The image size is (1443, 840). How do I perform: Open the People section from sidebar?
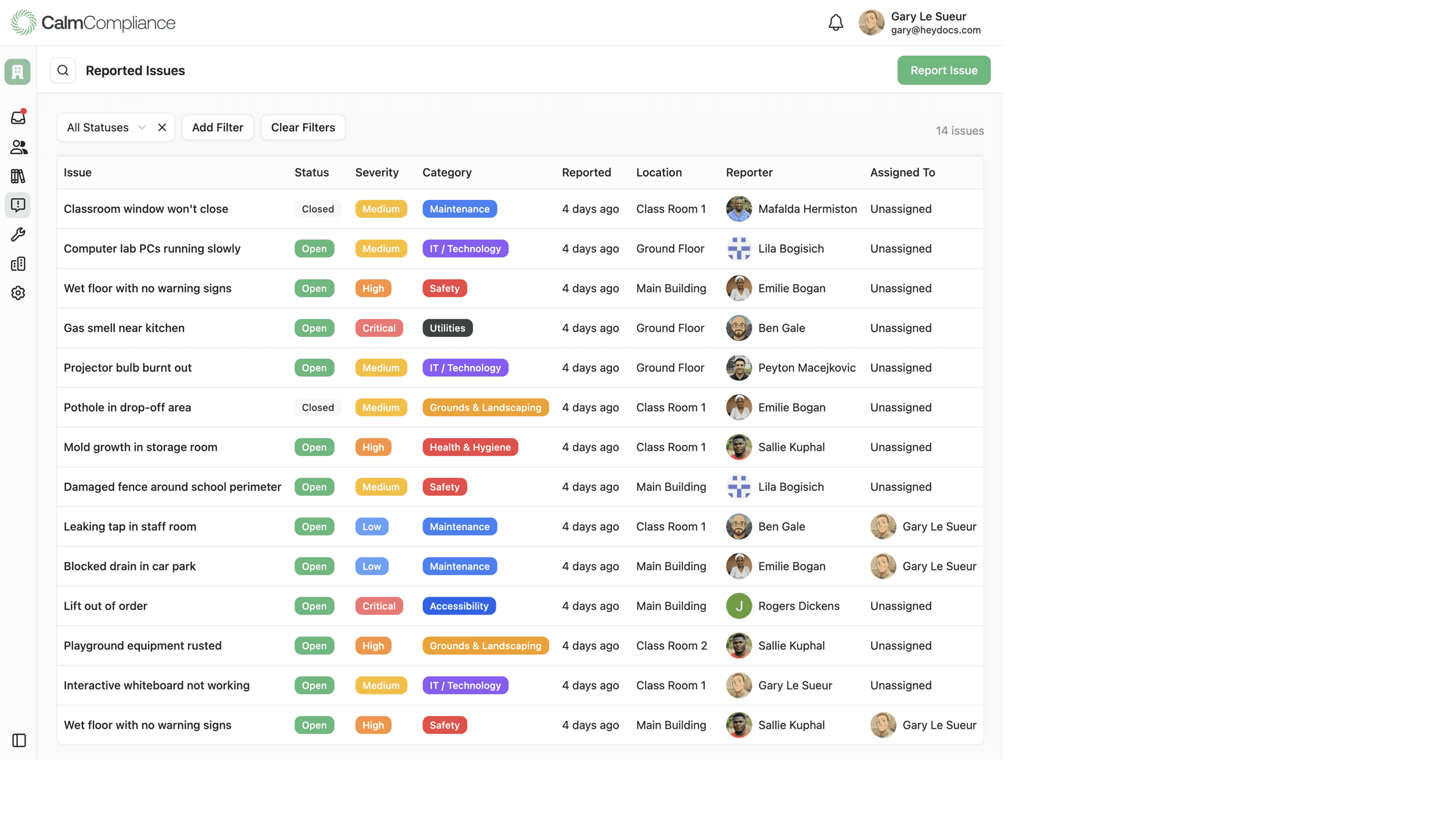coord(18,147)
